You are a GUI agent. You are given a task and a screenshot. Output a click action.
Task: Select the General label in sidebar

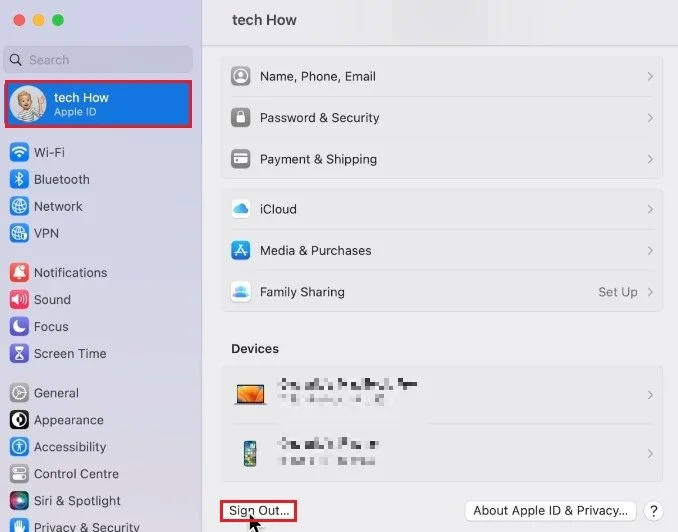[56, 393]
